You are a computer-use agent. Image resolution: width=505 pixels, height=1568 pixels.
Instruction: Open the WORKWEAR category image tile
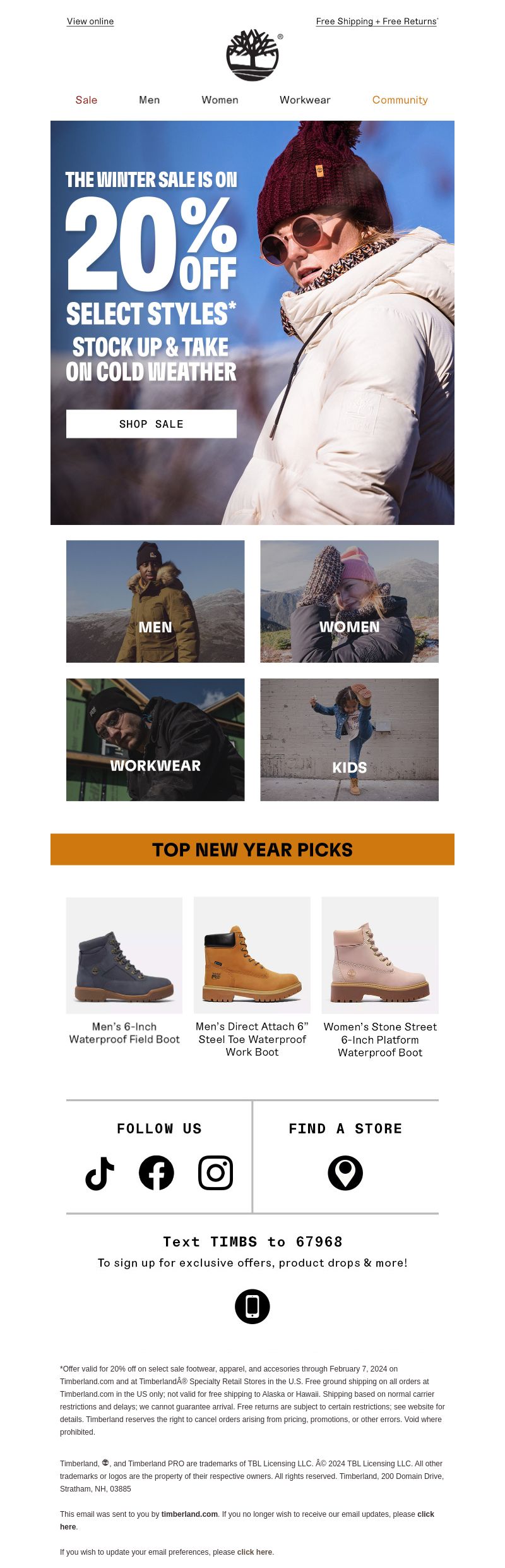(155, 740)
